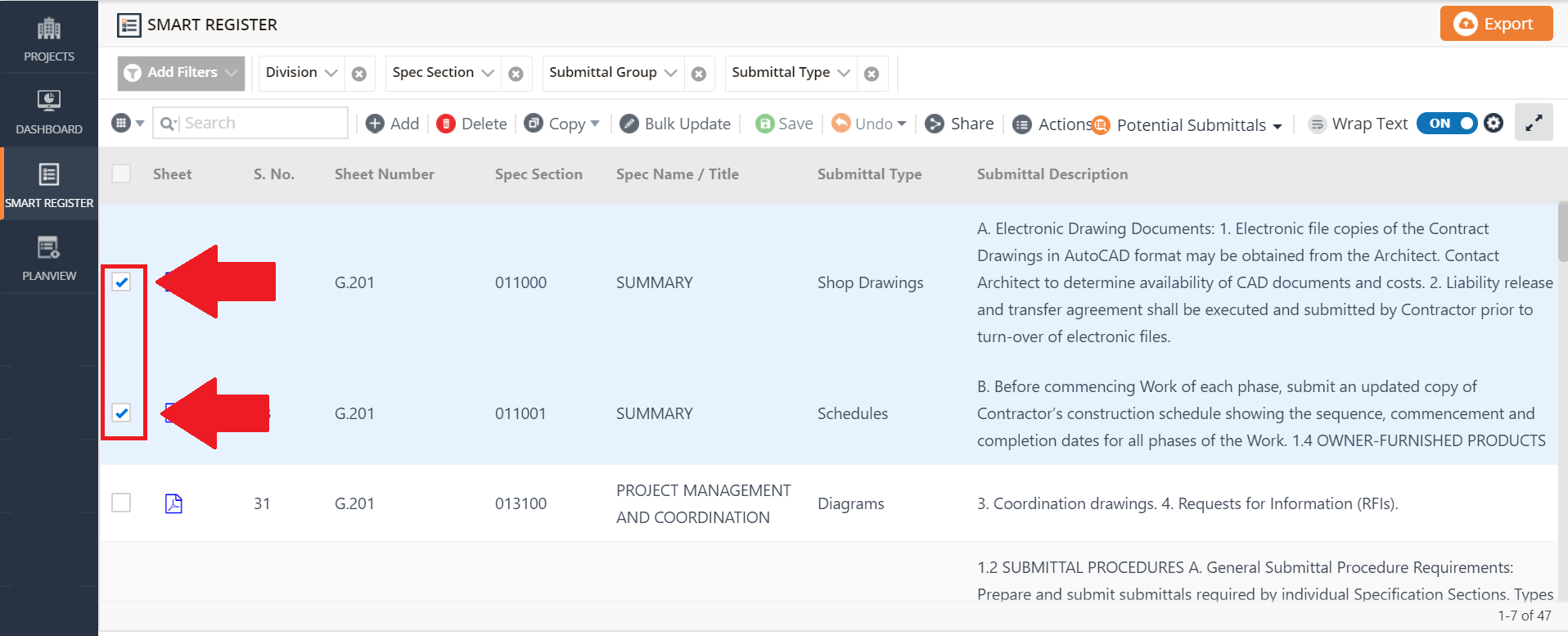Check the row 31 Diagrams checkbox
Image resolution: width=1568 pixels, height=636 pixels.
121,503
